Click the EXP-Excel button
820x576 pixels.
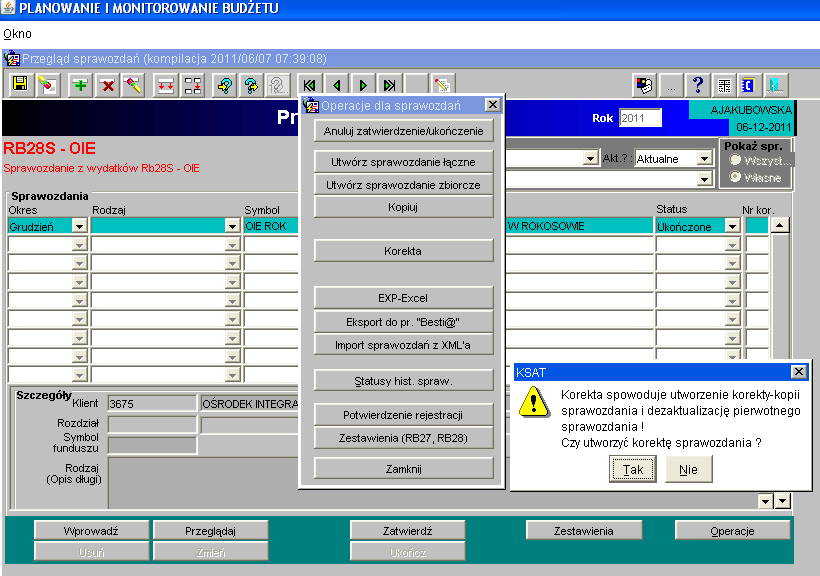[403, 298]
